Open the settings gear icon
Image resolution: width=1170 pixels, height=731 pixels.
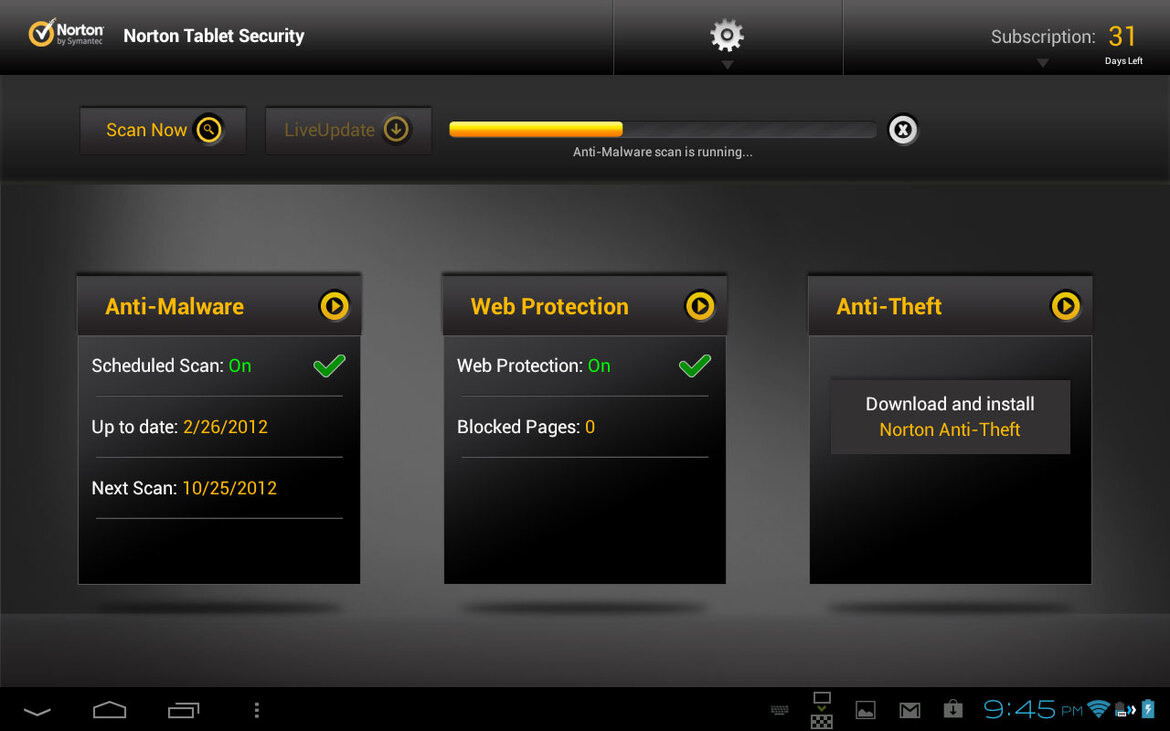(727, 35)
